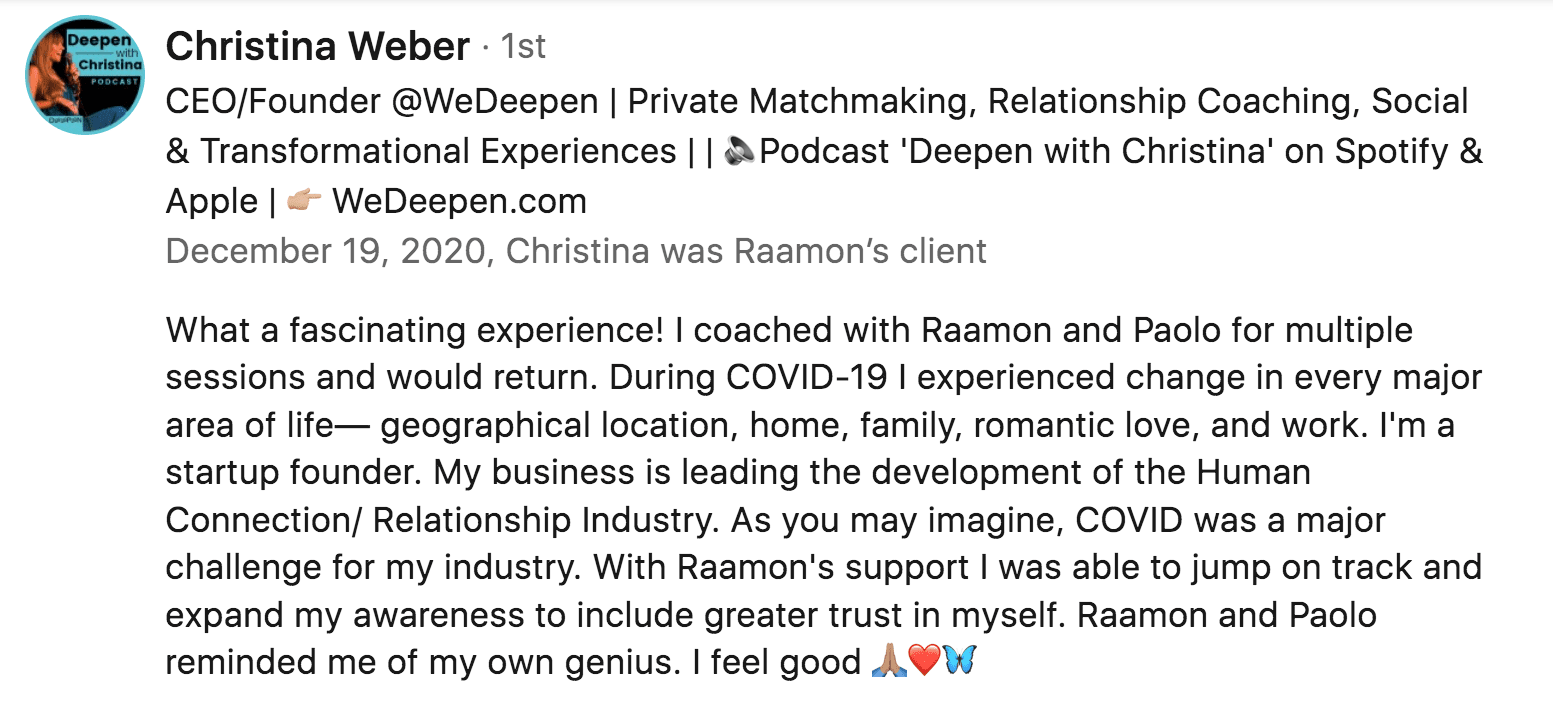
Task: Click the December 19, 2020 date
Action: (x=327, y=250)
